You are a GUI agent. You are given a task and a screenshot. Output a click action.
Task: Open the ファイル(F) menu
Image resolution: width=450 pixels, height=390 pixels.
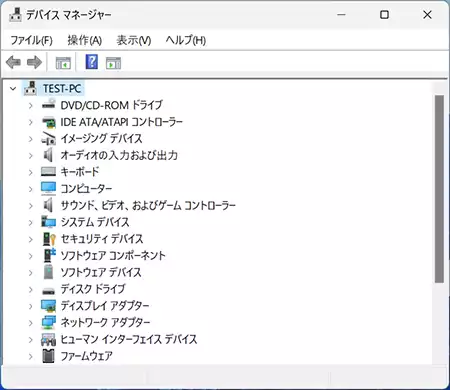pyautogui.click(x=32, y=40)
